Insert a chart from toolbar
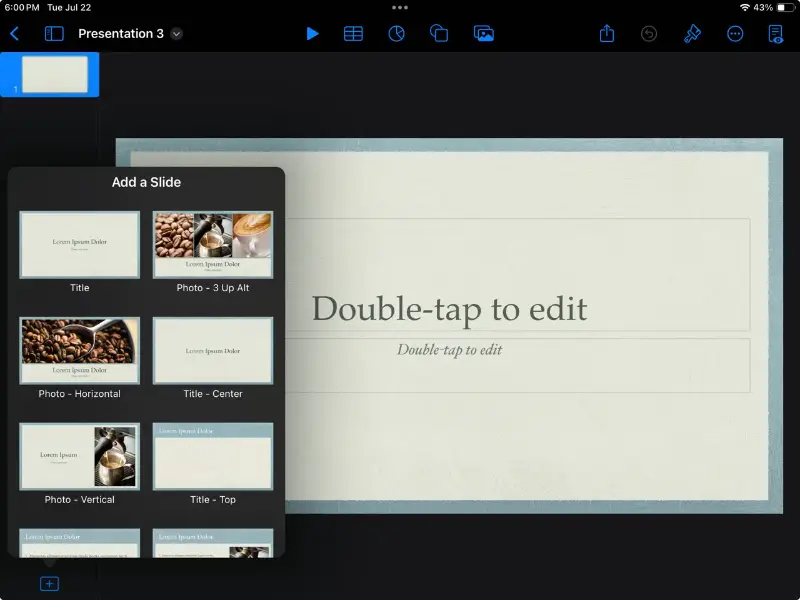The image size is (800, 600). coord(396,34)
